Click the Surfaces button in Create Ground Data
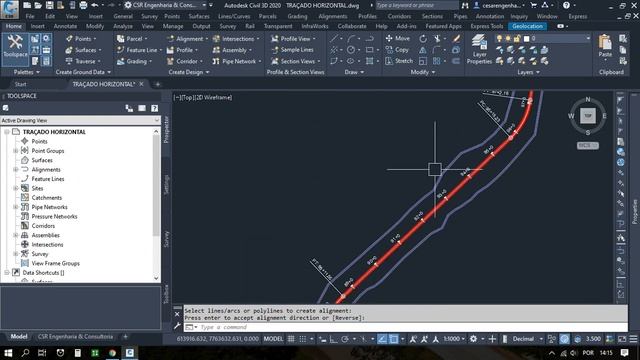Image resolution: width=640 pixels, height=360 pixels. (x=83, y=50)
